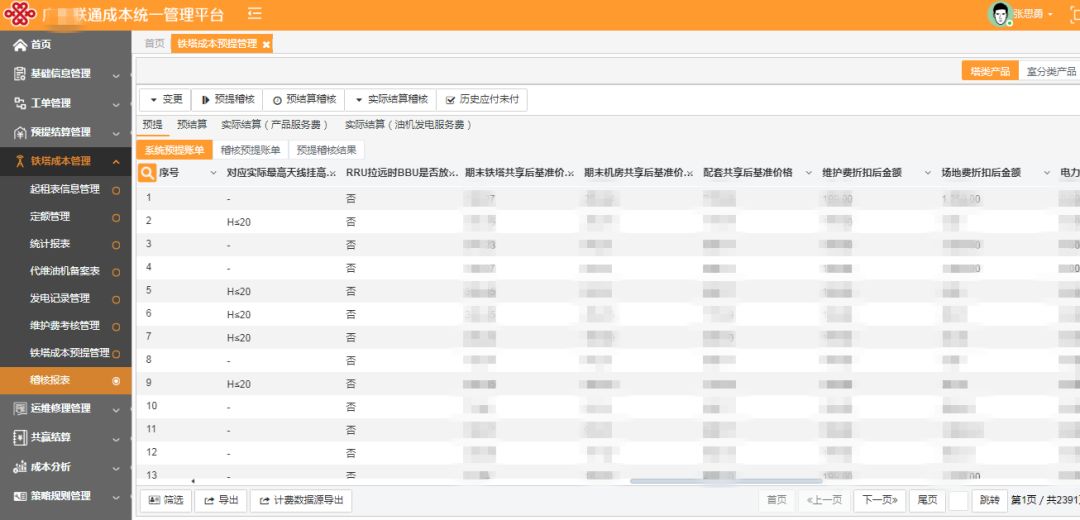Switch to the 稽核预提账单 tab
The height and width of the screenshot is (520, 1080).
click(x=250, y=150)
